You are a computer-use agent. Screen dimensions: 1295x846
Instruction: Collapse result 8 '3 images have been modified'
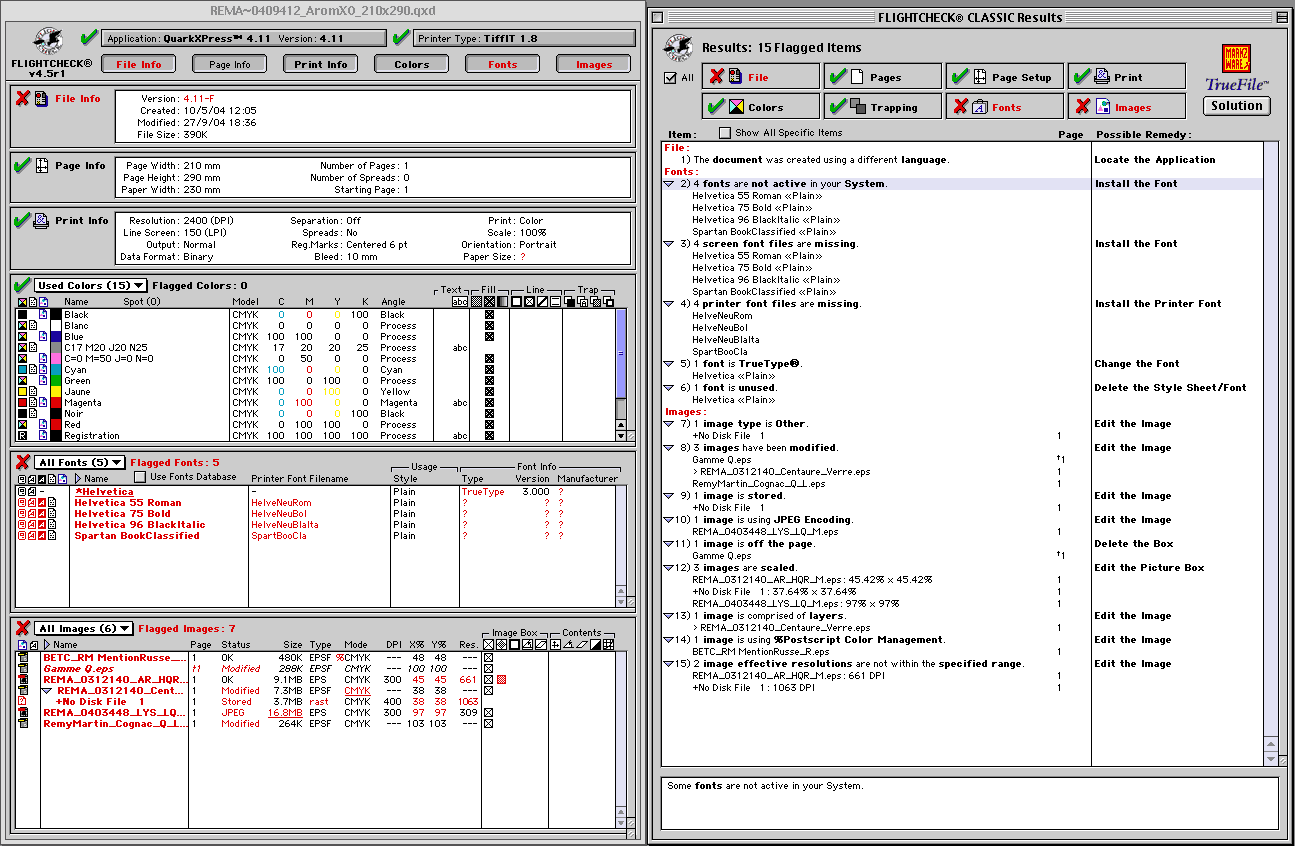point(669,448)
